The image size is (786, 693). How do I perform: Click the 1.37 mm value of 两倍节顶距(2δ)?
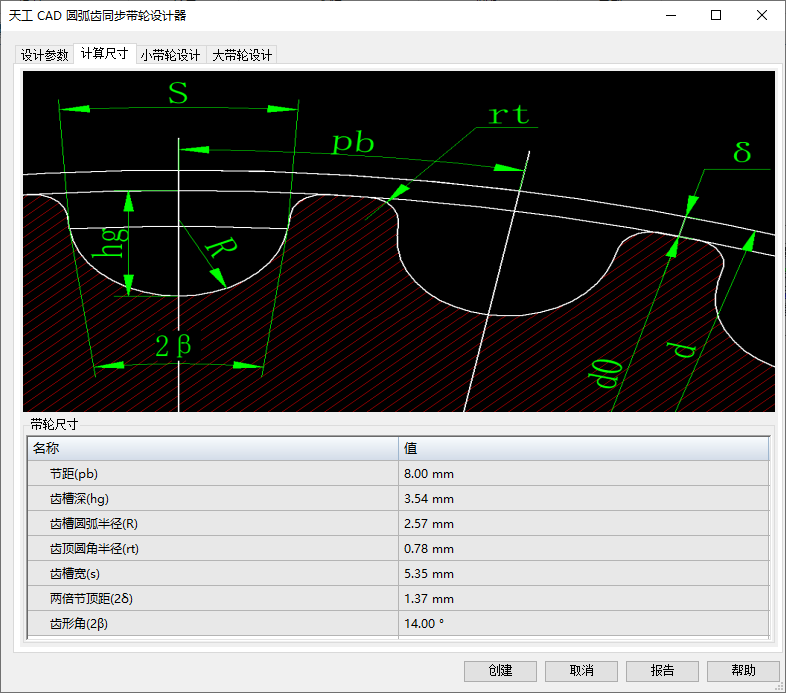[x=429, y=599]
